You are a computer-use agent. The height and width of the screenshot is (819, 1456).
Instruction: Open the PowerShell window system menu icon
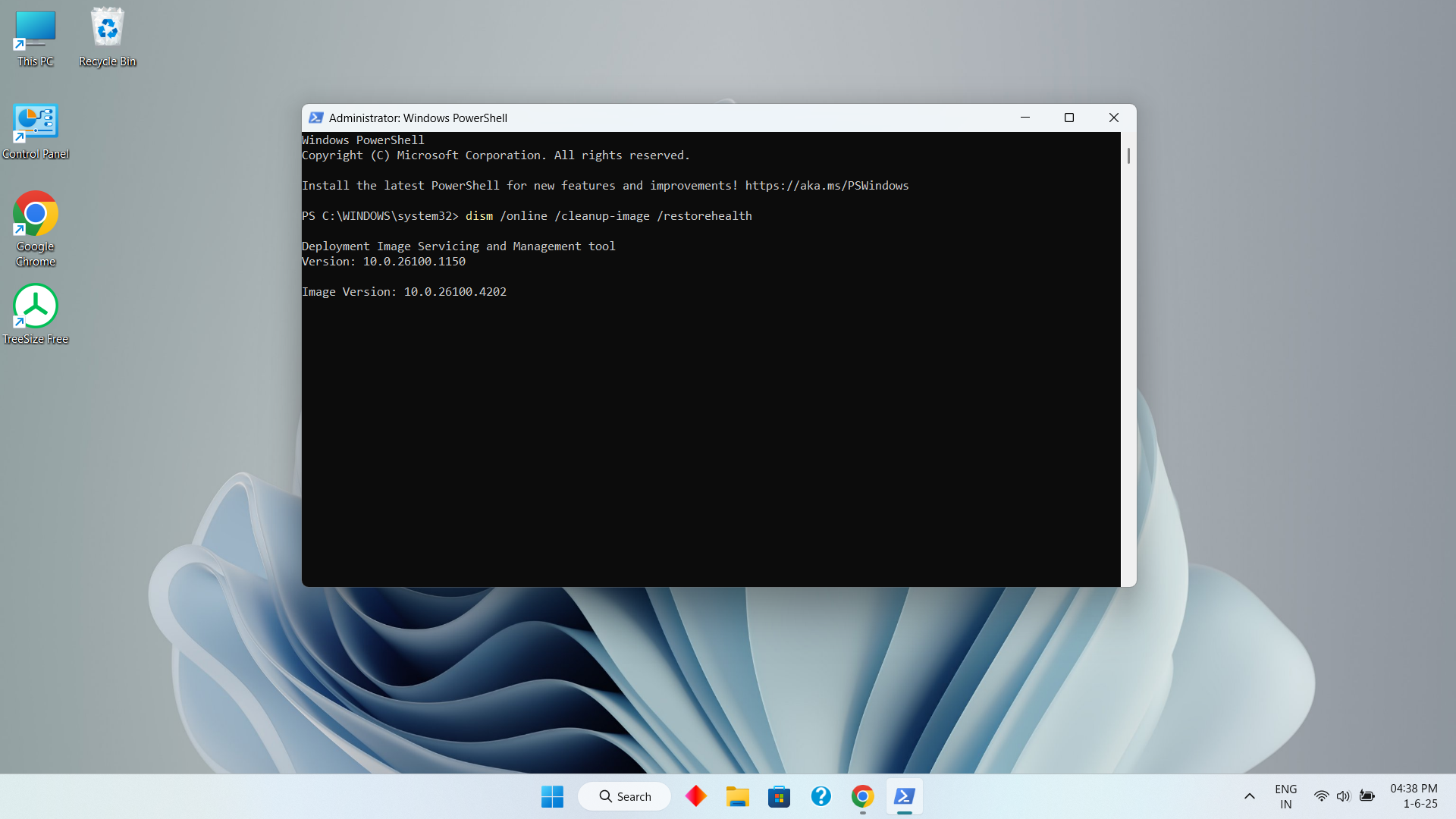coord(316,118)
